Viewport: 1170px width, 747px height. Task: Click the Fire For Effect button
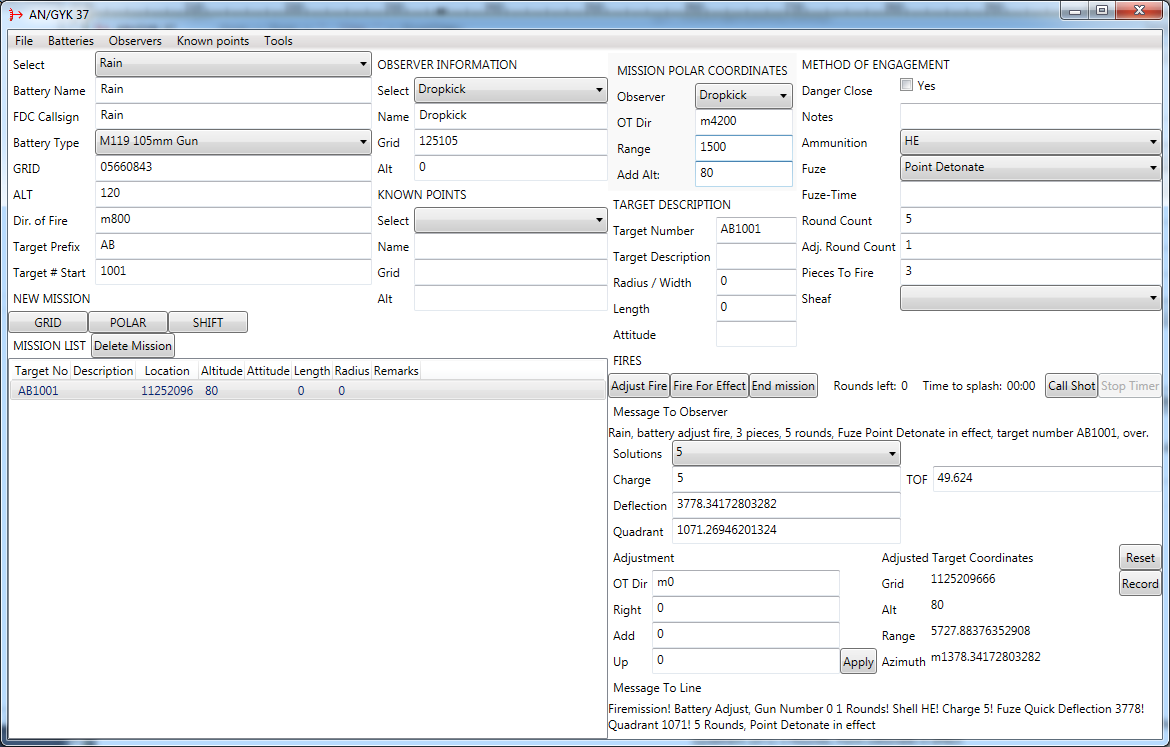tap(709, 386)
